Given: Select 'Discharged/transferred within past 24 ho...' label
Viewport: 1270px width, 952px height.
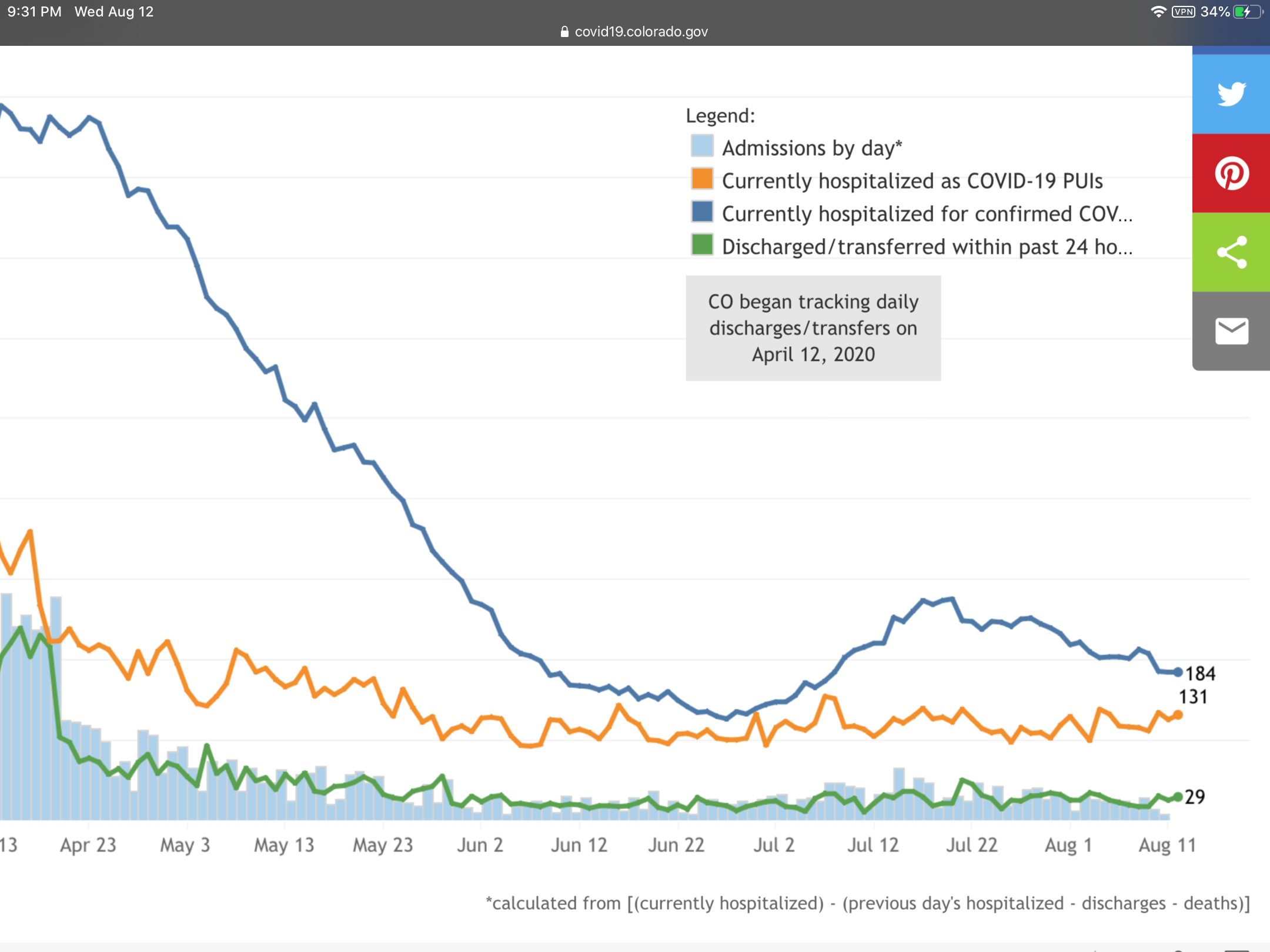Looking at the screenshot, I should point(927,247).
